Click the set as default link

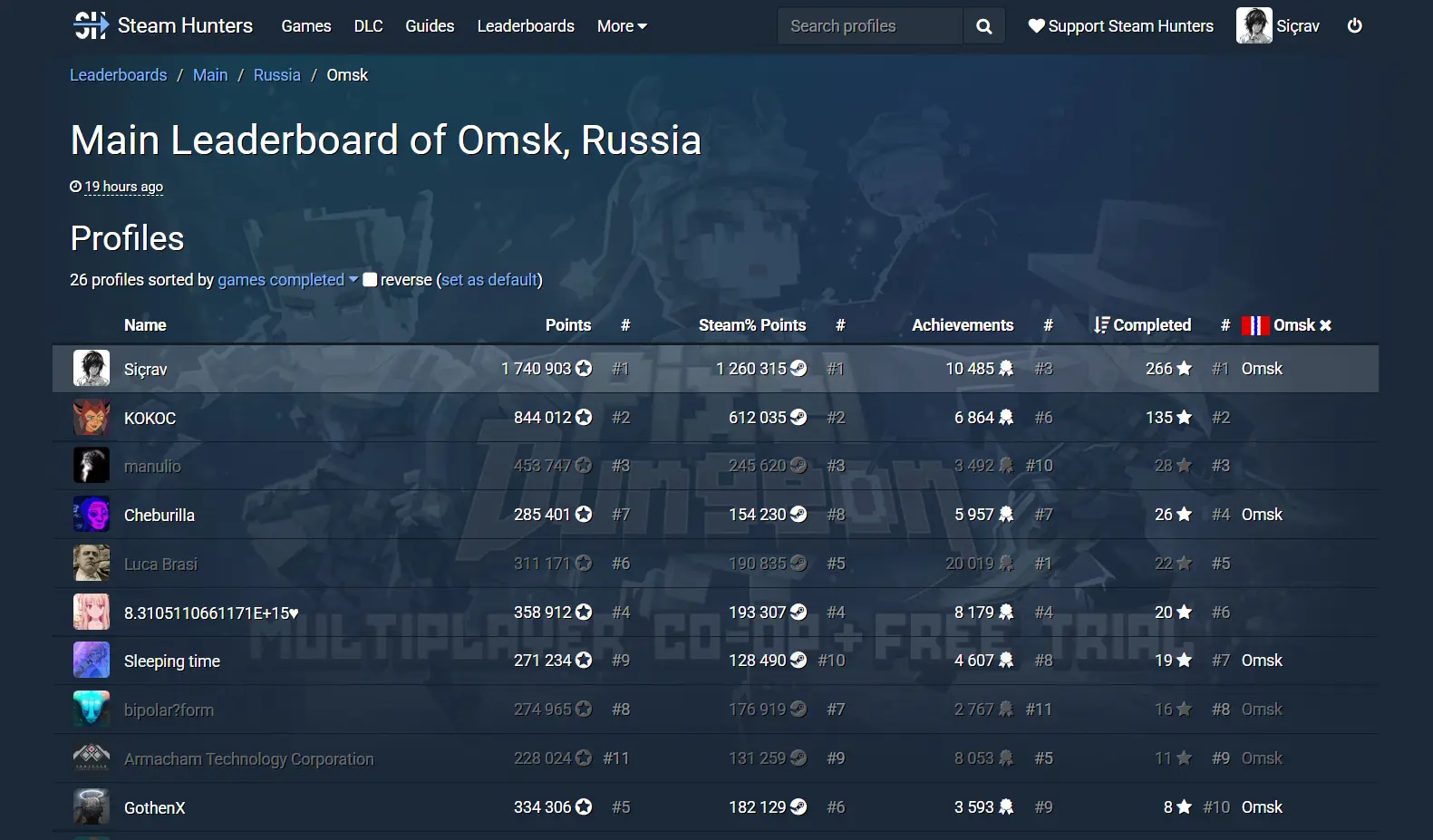pyautogui.click(x=489, y=280)
